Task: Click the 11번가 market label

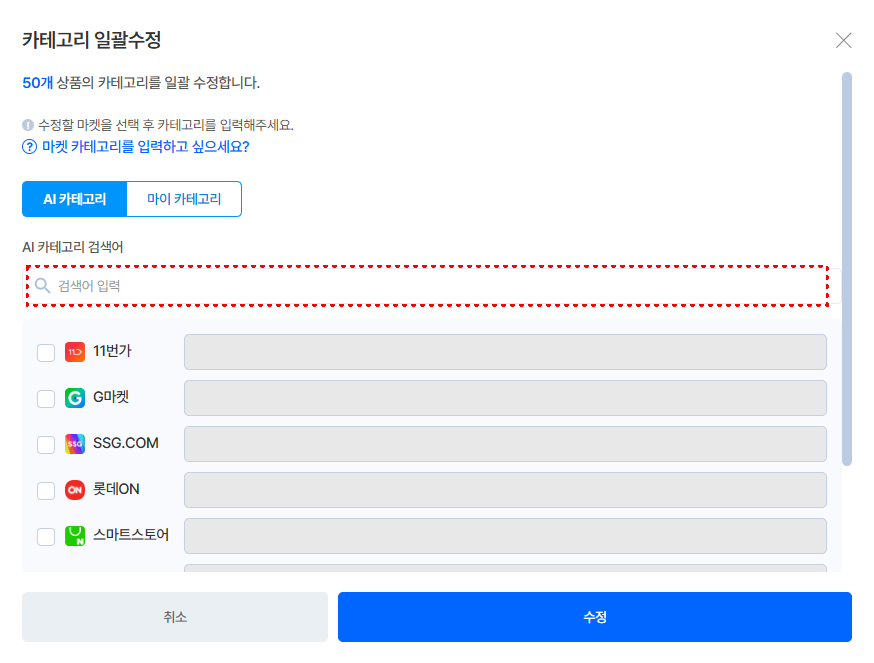Action: 112,351
